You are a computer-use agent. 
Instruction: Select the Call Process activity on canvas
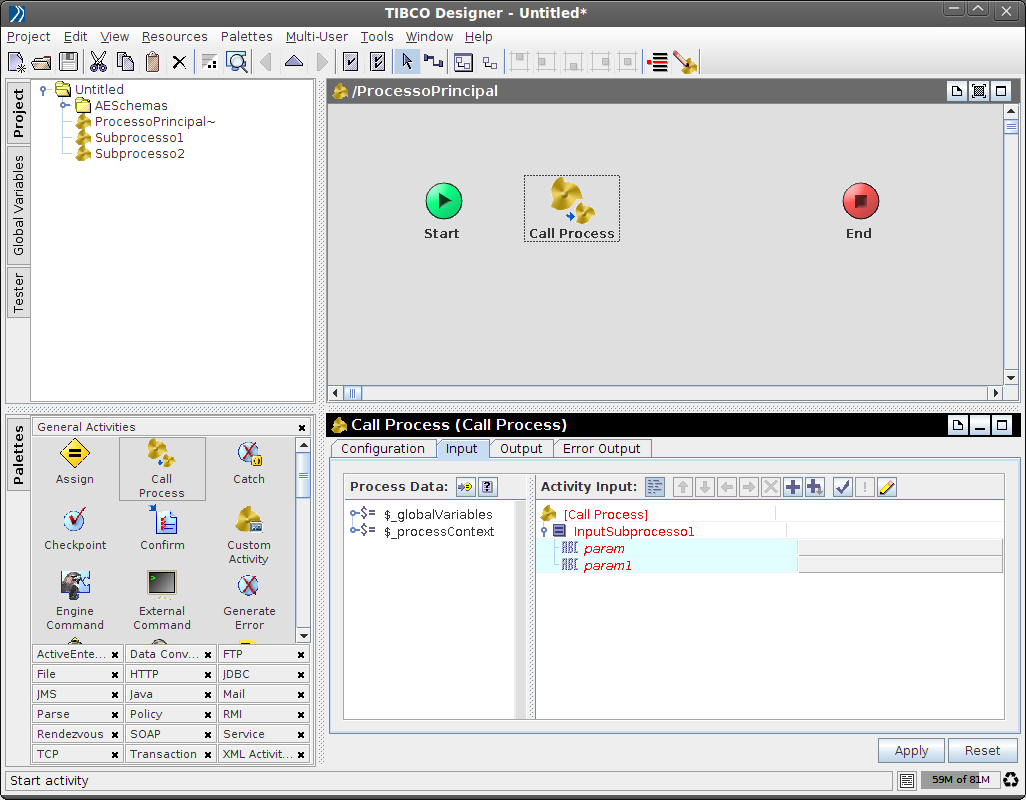571,209
